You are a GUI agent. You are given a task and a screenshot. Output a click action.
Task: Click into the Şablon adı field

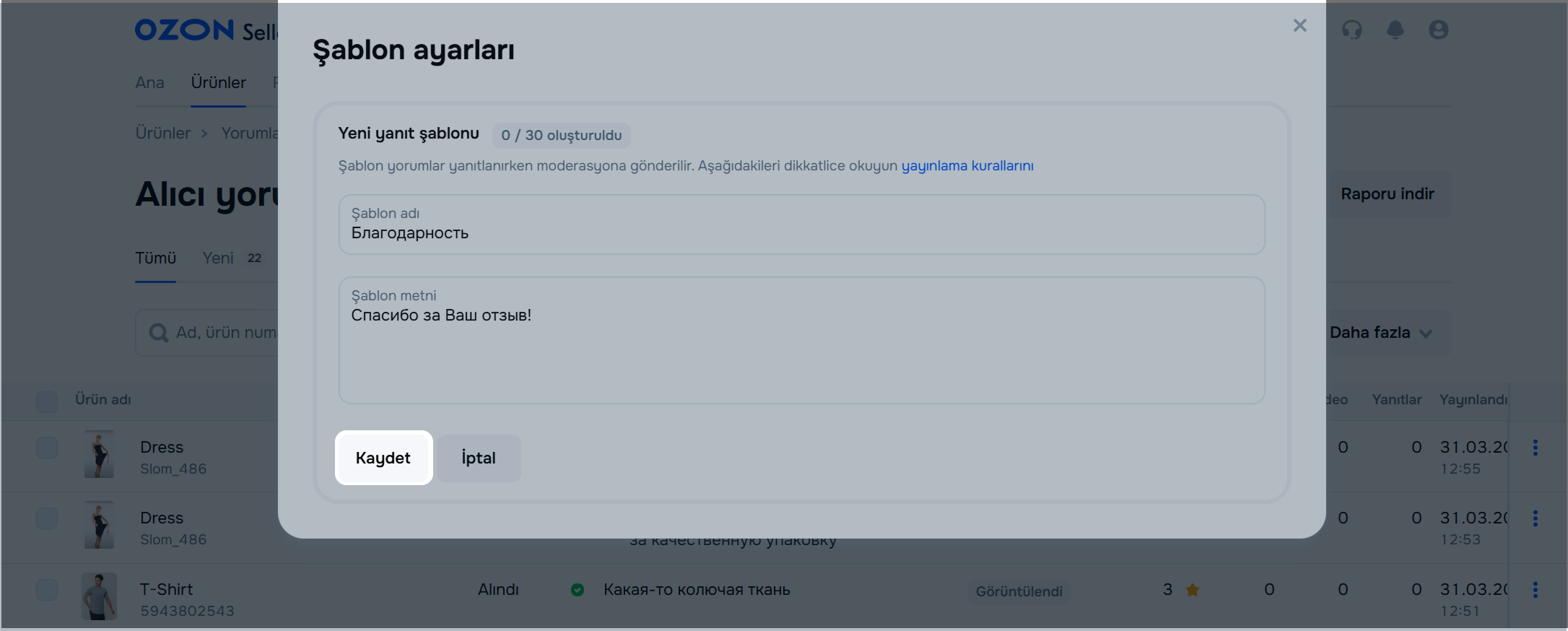(801, 232)
